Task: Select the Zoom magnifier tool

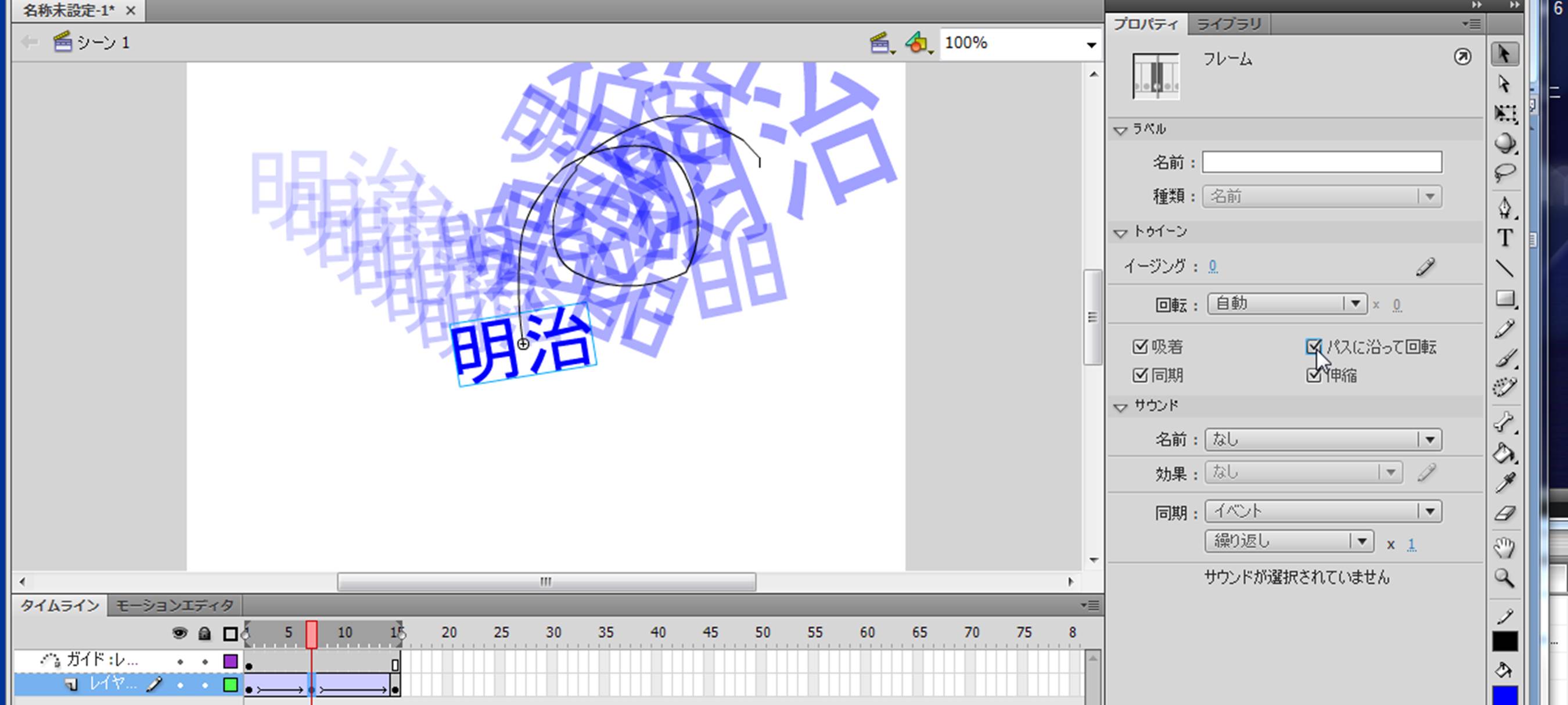Action: (x=1505, y=577)
